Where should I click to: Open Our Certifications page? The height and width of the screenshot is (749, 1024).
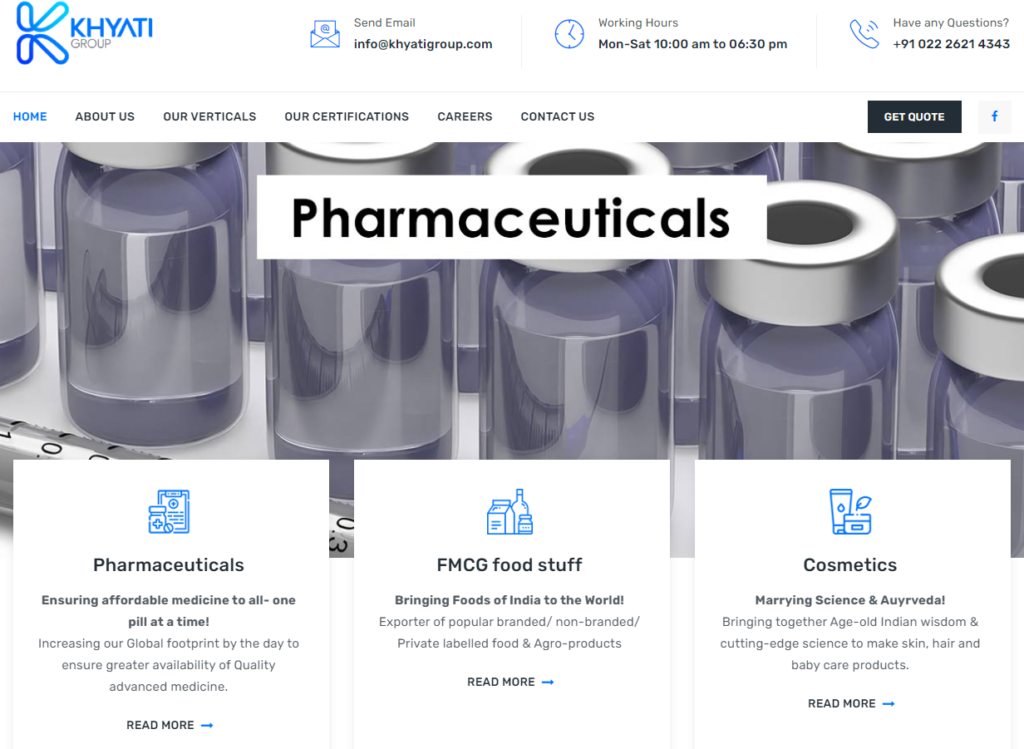[347, 117]
